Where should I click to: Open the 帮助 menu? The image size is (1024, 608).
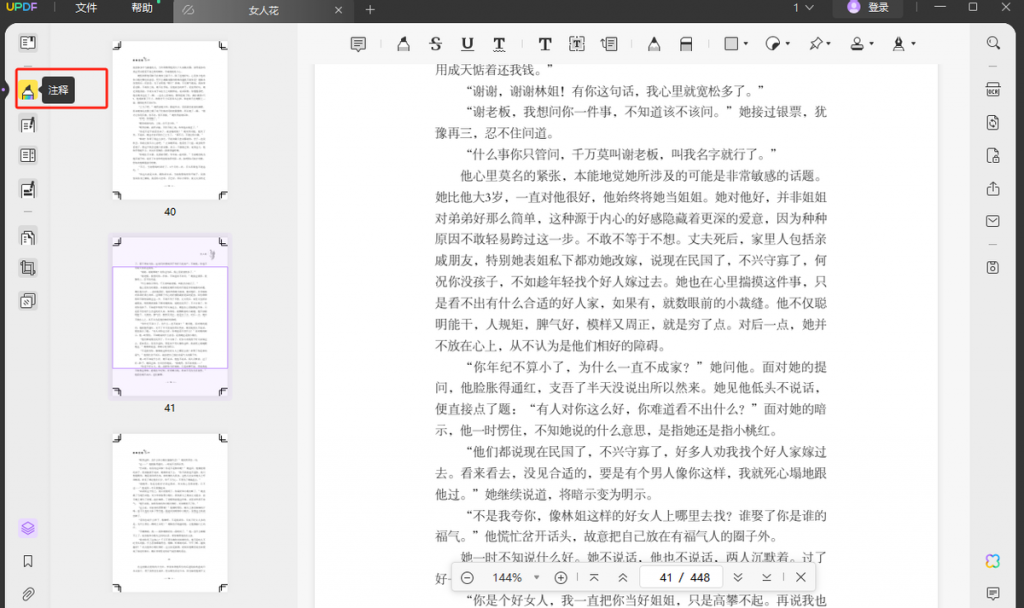click(142, 8)
